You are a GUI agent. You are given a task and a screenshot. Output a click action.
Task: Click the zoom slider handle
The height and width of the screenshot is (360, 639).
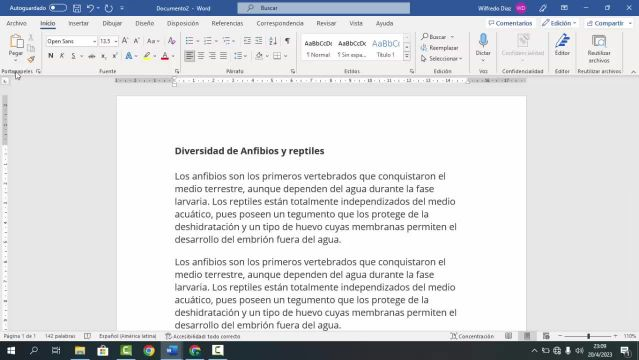pyautogui.click(x=588, y=336)
